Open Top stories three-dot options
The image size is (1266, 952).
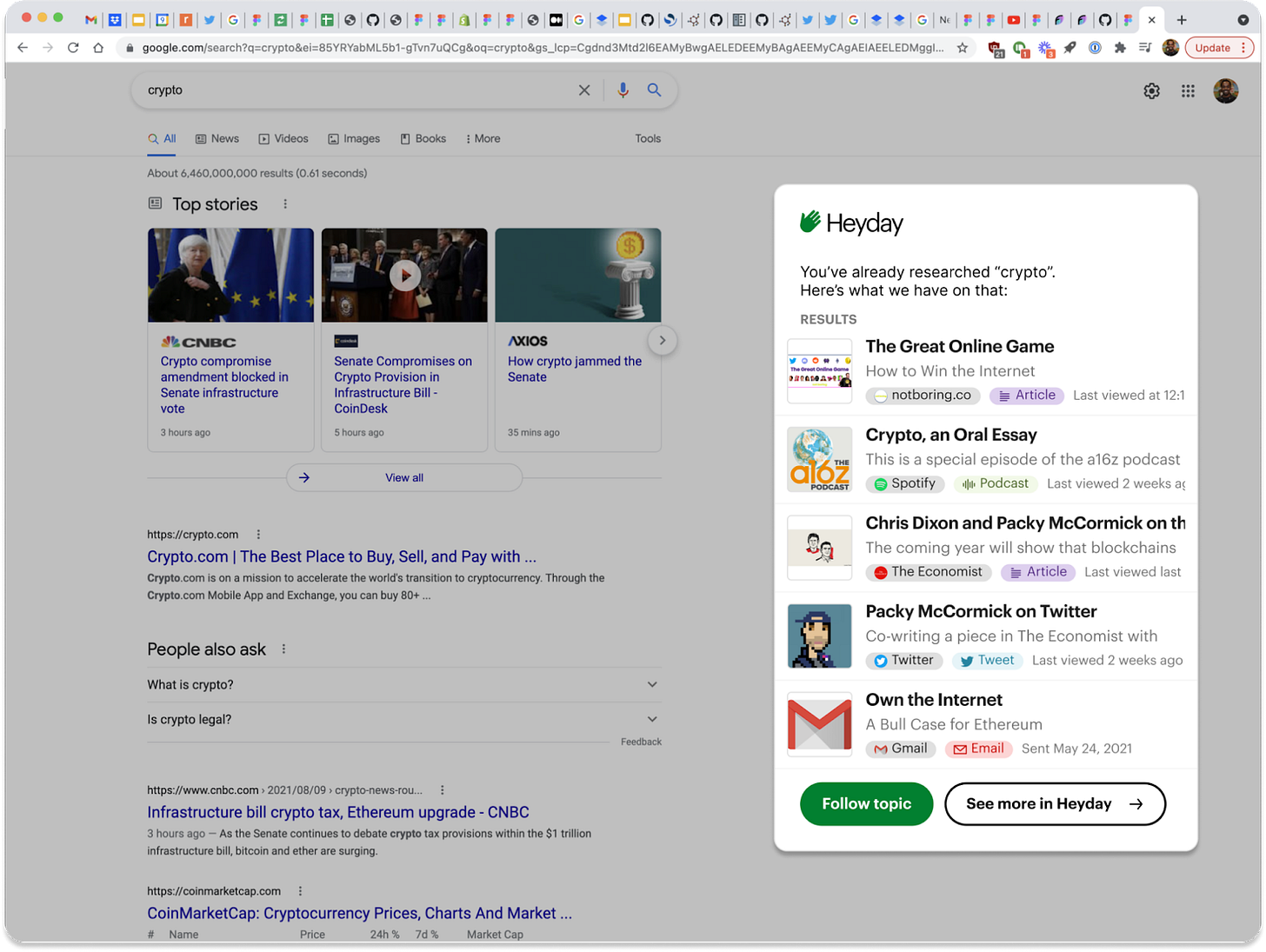point(285,204)
